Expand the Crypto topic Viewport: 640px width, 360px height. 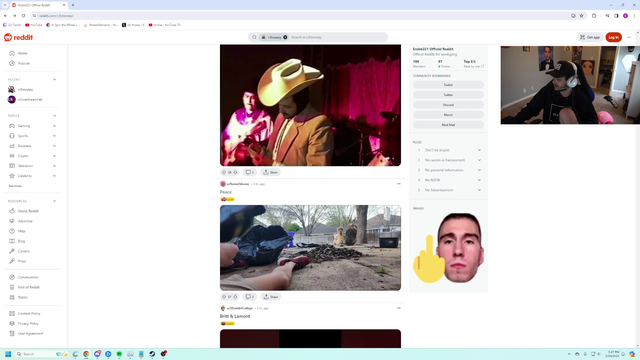(54, 156)
